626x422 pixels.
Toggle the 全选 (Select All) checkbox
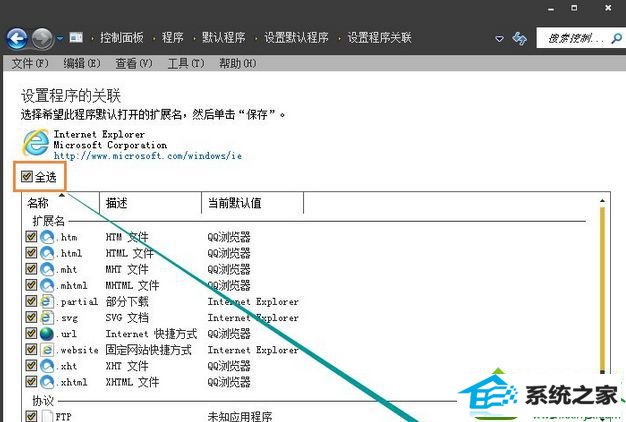27,177
